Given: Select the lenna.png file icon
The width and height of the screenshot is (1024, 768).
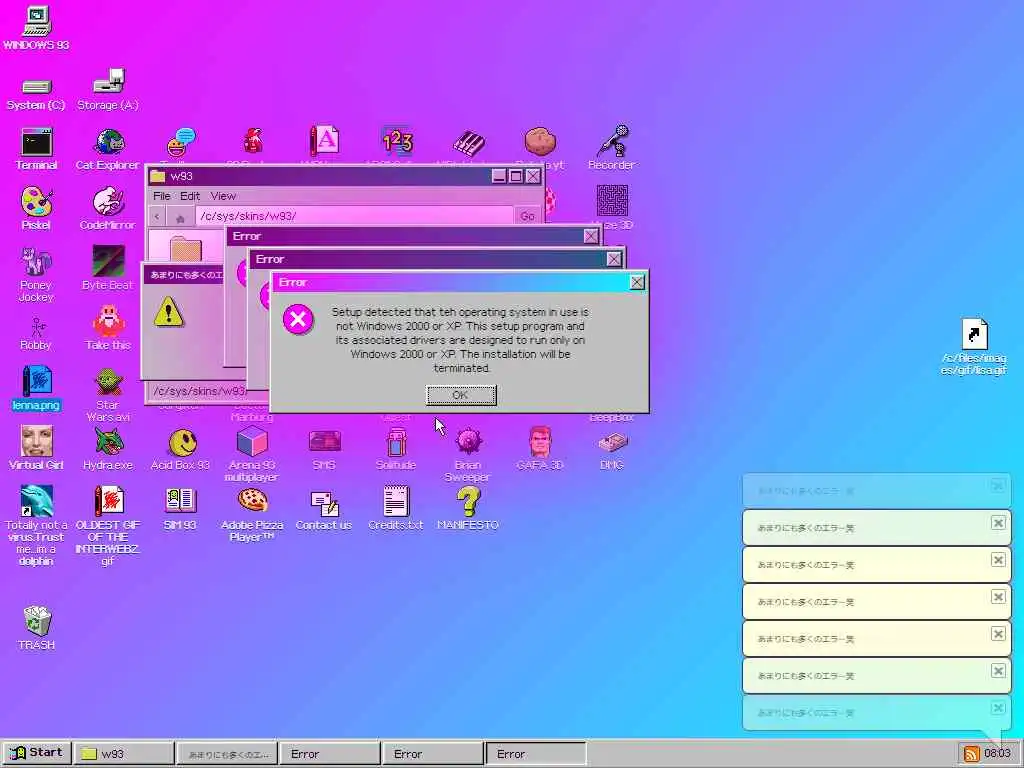Looking at the screenshot, I should pos(36,381).
